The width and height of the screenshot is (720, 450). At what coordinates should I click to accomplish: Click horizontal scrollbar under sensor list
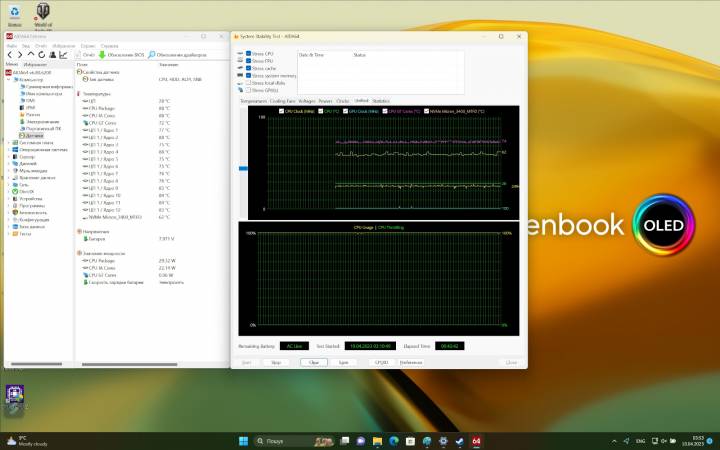(129, 365)
